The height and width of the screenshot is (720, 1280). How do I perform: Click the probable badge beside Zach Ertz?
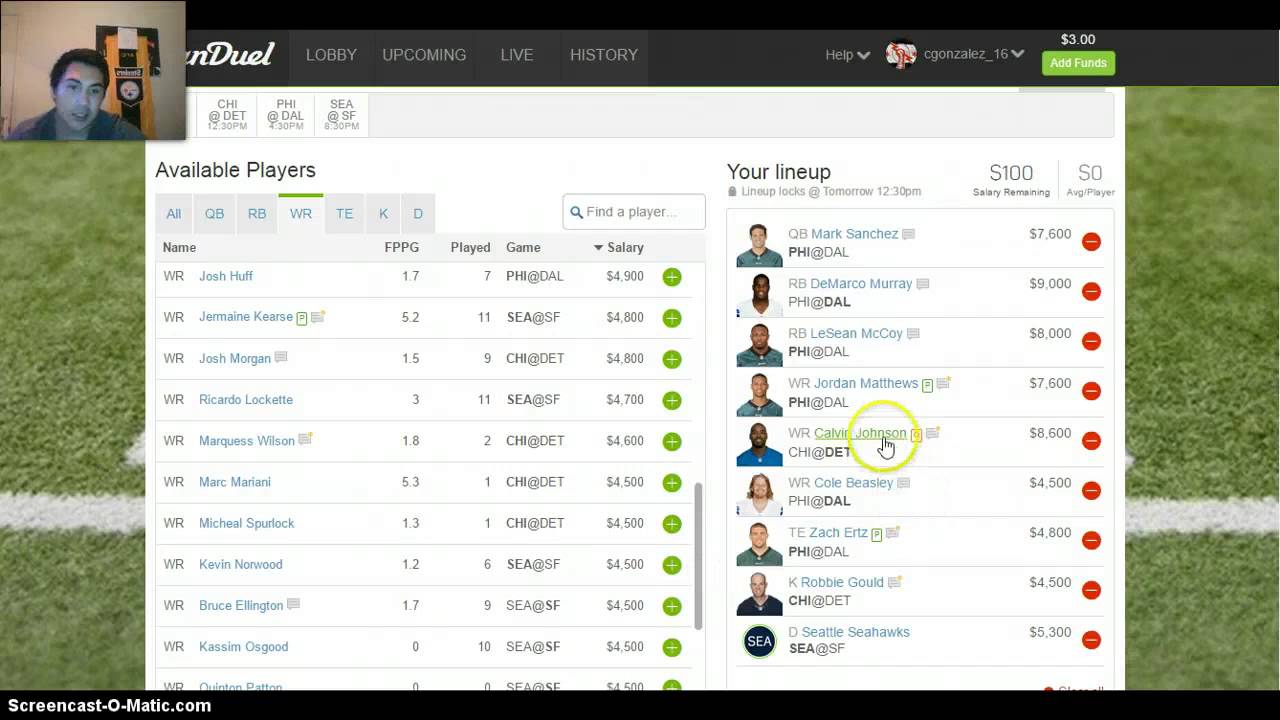877,535
